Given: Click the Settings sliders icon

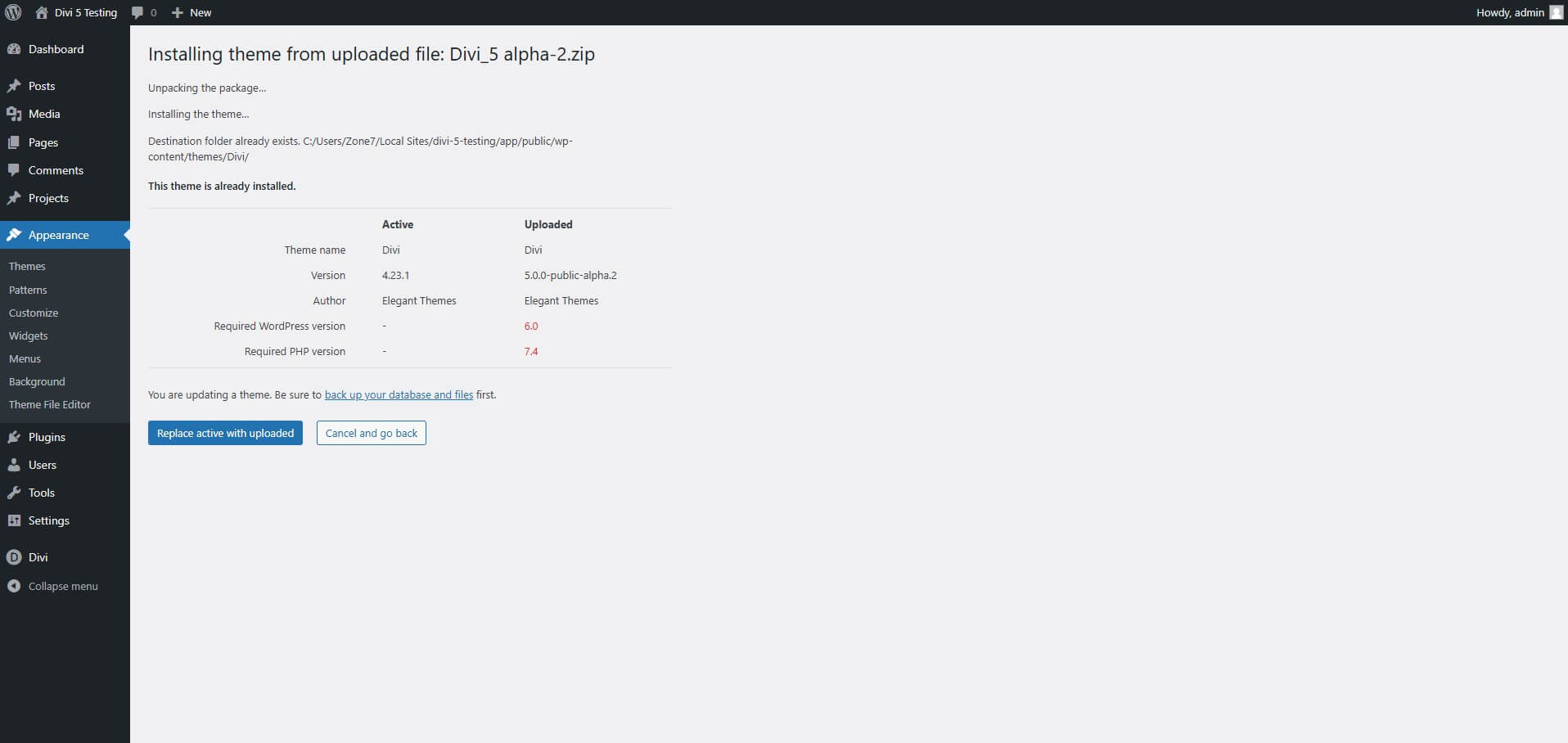Looking at the screenshot, I should pos(14,520).
